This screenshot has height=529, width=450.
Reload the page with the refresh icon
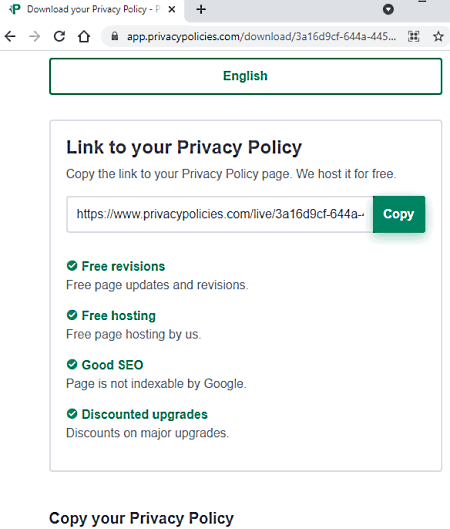coord(59,36)
